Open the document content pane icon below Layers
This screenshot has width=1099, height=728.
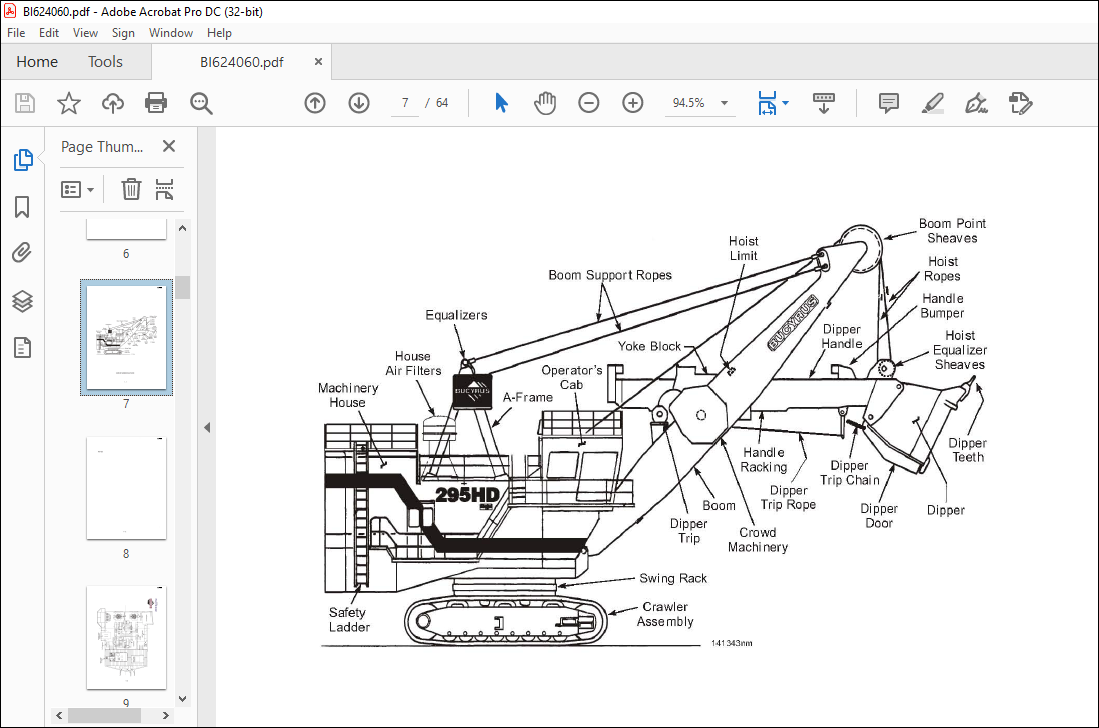[22, 348]
